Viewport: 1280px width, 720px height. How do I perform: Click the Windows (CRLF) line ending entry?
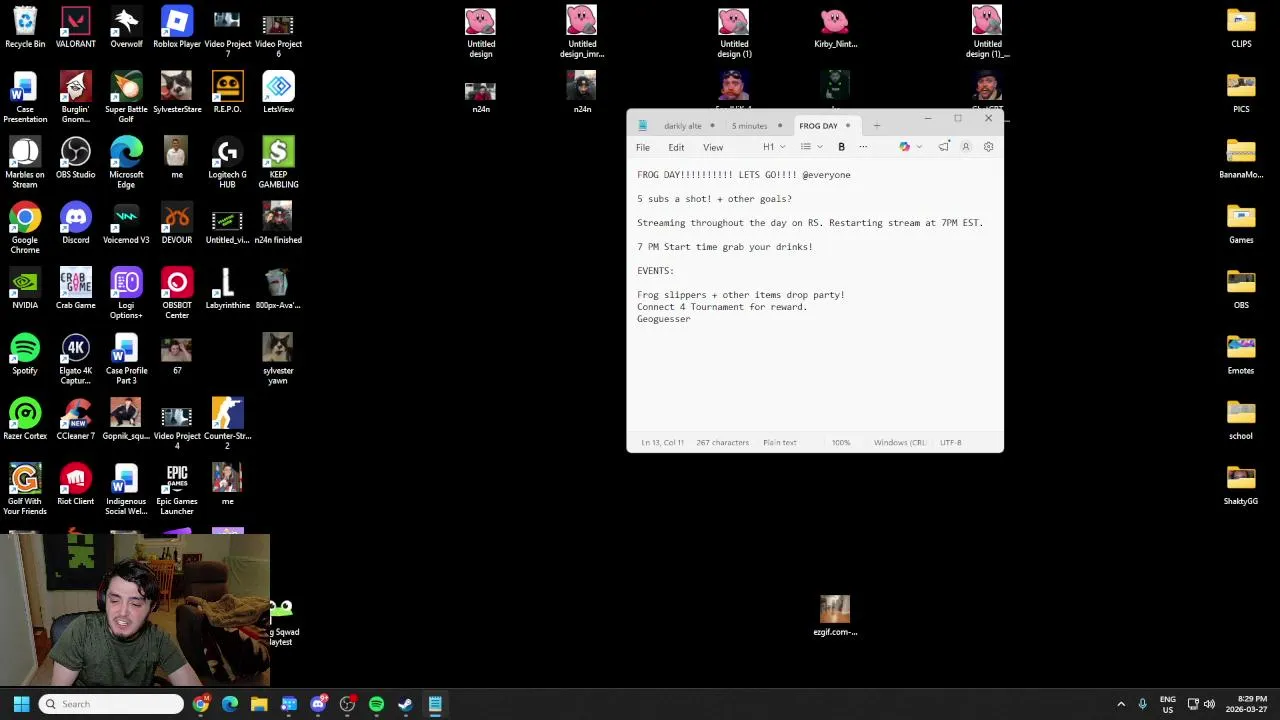click(x=899, y=442)
